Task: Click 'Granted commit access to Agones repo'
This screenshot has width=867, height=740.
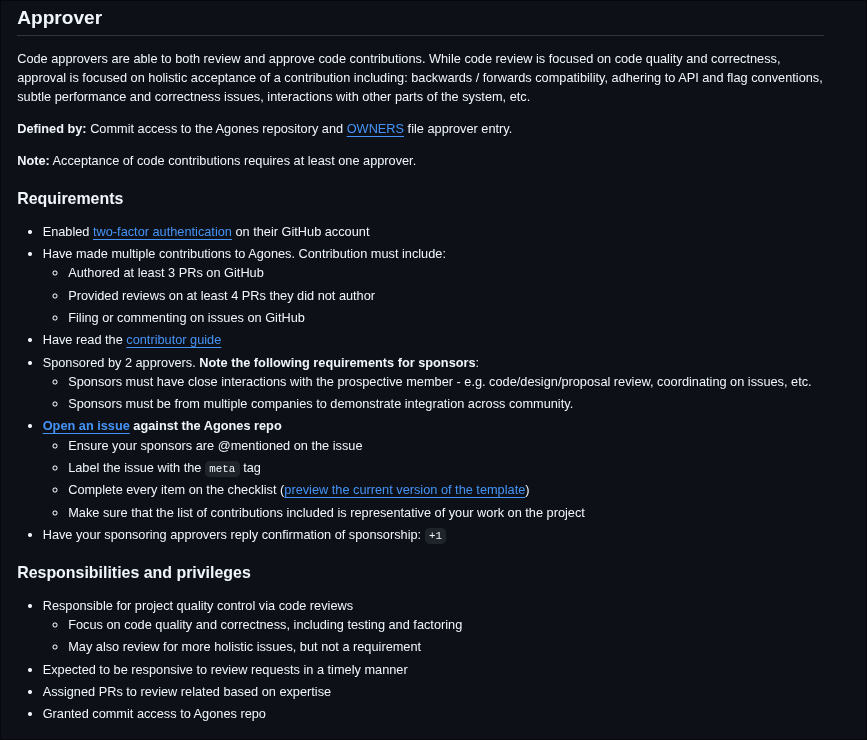Action: (x=154, y=714)
